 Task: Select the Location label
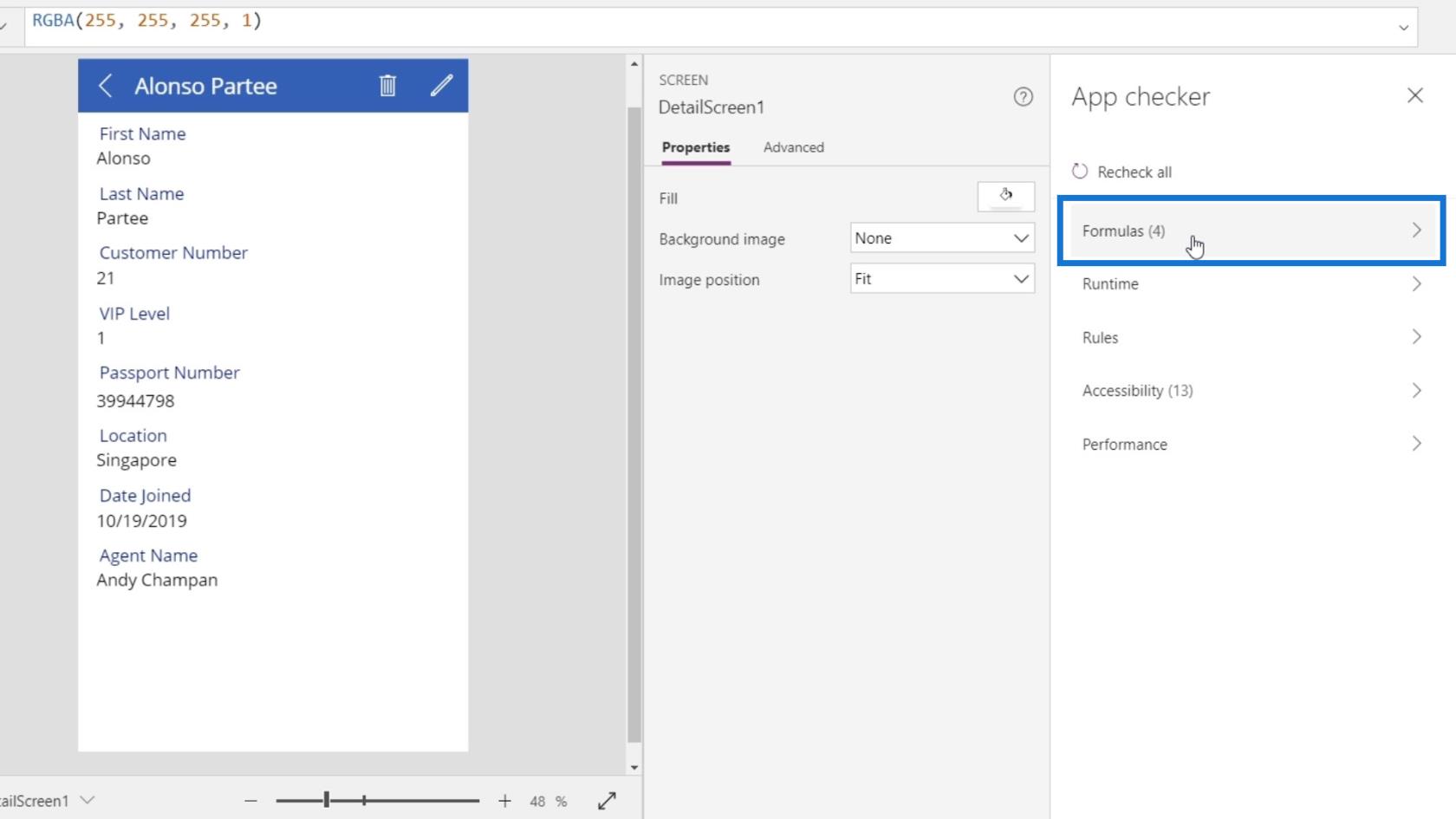pos(133,436)
